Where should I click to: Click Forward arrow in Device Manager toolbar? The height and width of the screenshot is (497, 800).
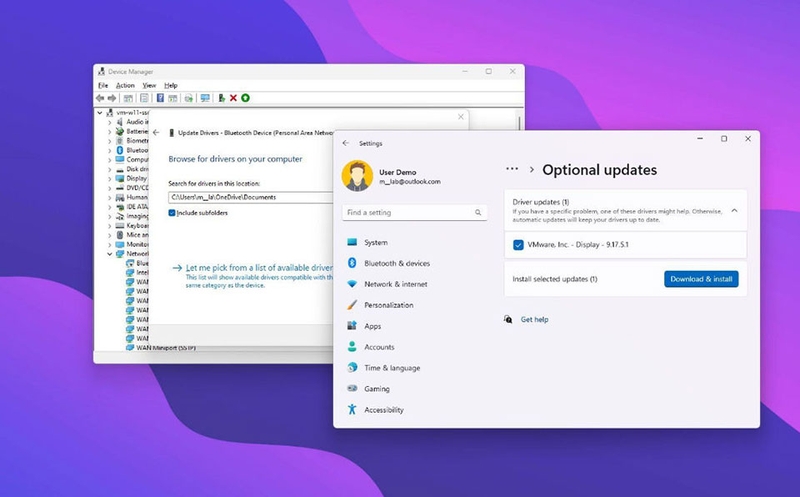[111, 98]
